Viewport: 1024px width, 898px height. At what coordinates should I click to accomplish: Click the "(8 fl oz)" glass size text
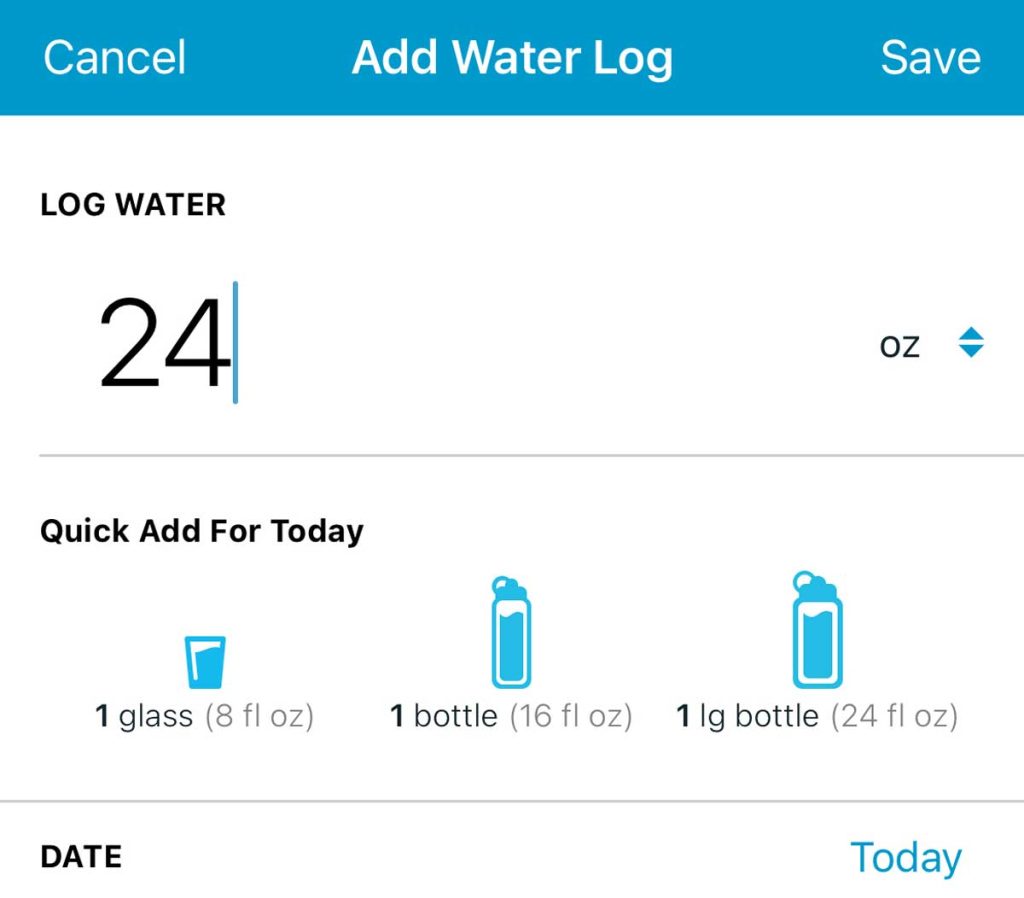[x=260, y=717]
